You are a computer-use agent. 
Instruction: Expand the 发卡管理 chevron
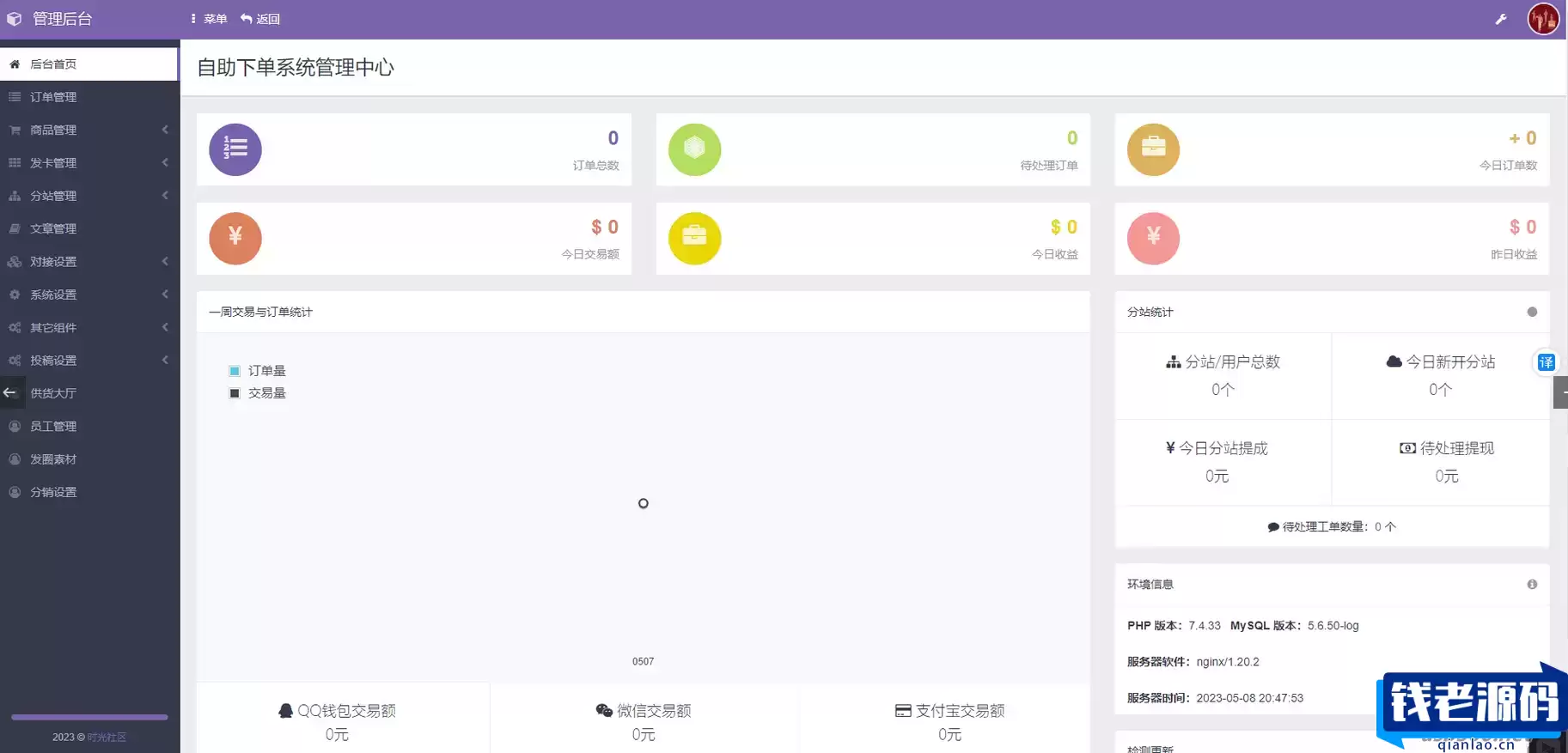(165, 162)
